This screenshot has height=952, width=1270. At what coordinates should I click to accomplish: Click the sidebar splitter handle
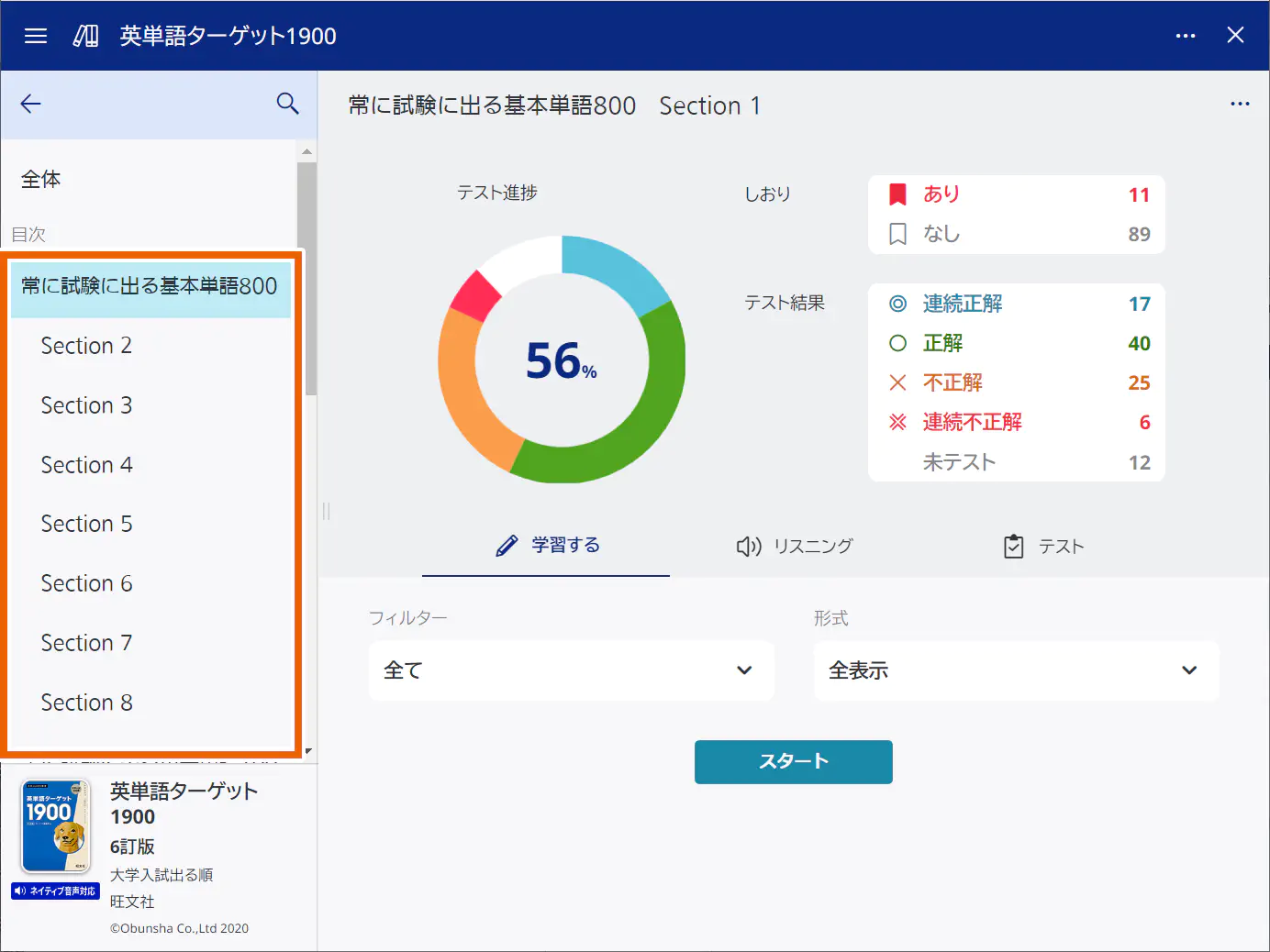click(x=326, y=511)
